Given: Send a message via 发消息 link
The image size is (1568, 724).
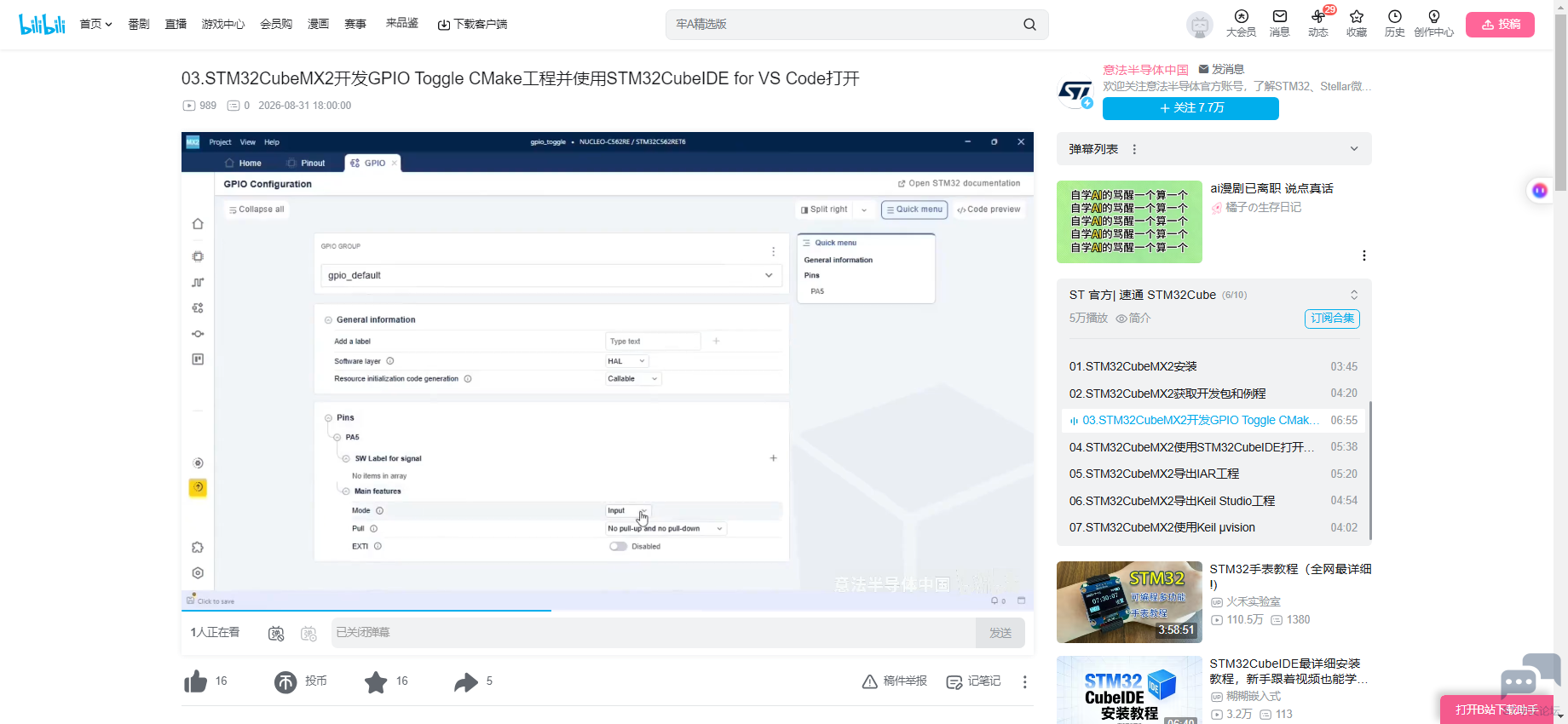Looking at the screenshot, I should click(1221, 69).
